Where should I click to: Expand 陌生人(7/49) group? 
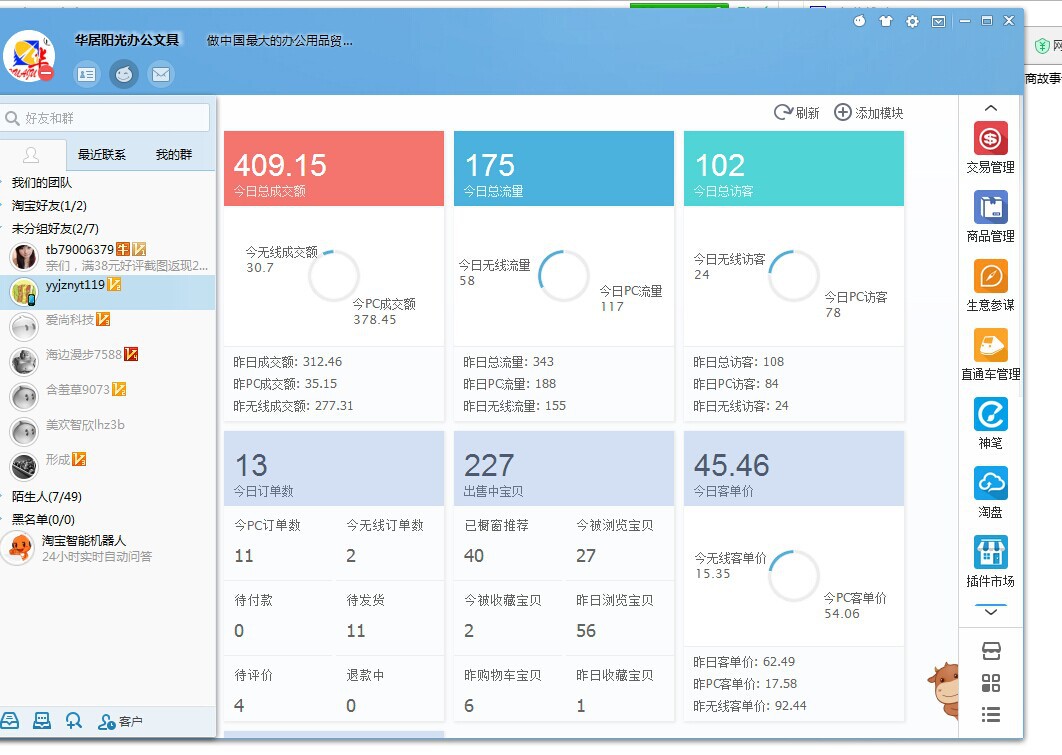pyautogui.click(x=46, y=497)
